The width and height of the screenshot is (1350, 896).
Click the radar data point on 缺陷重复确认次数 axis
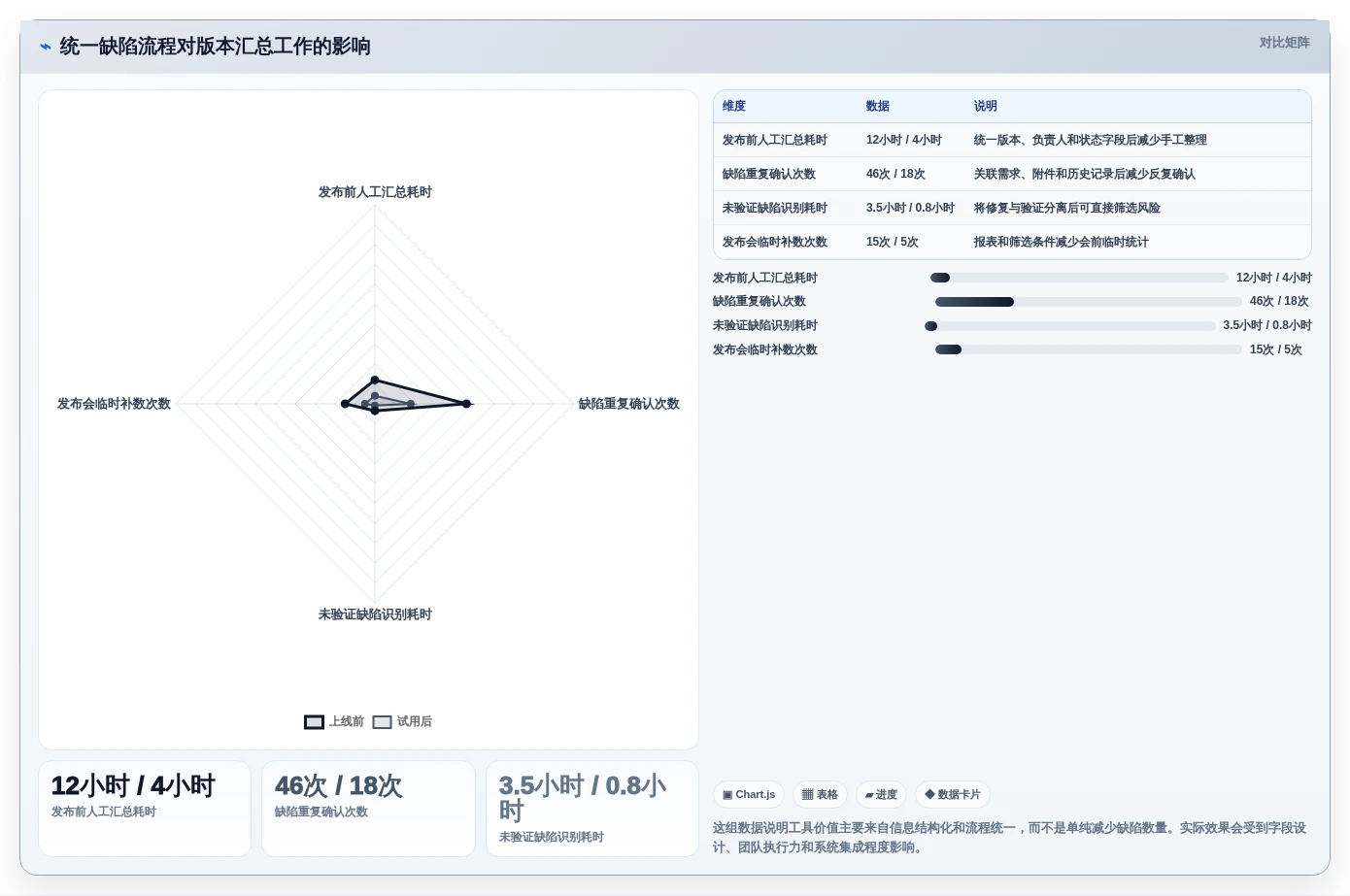point(467,404)
